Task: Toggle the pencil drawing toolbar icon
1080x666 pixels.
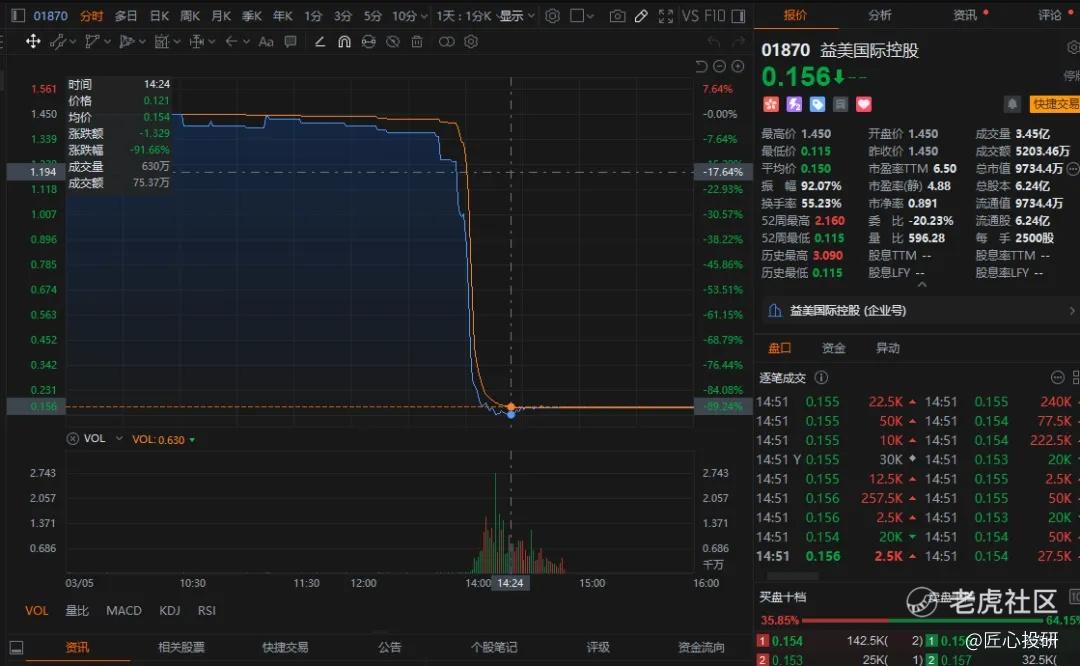Action: tap(641, 15)
